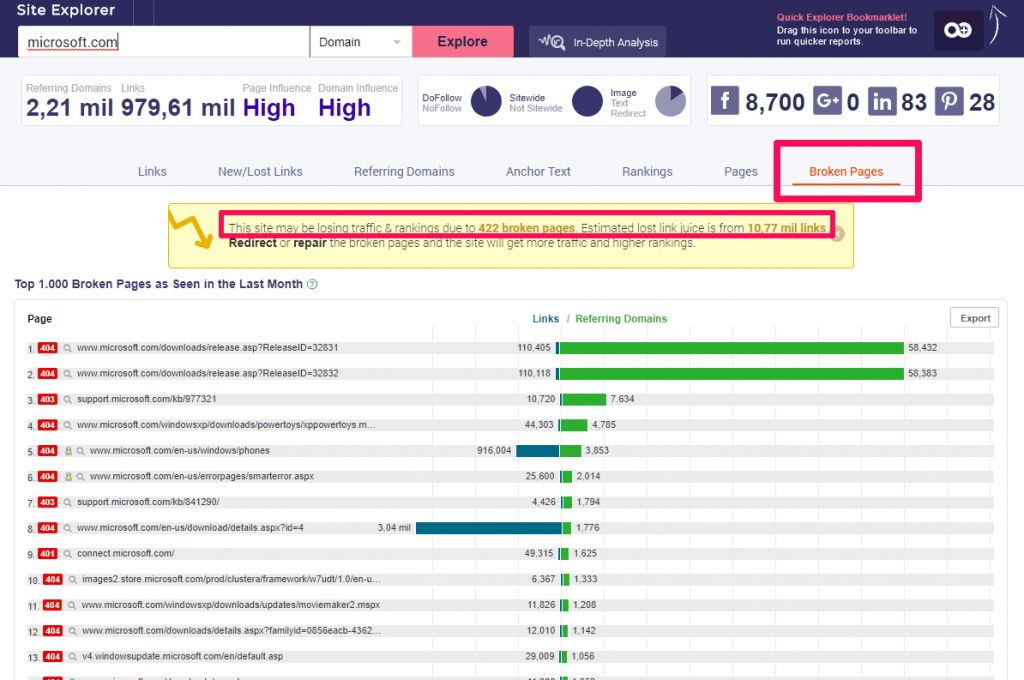Click the 404 badge on row 1
This screenshot has width=1024, height=680.
[47, 348]
